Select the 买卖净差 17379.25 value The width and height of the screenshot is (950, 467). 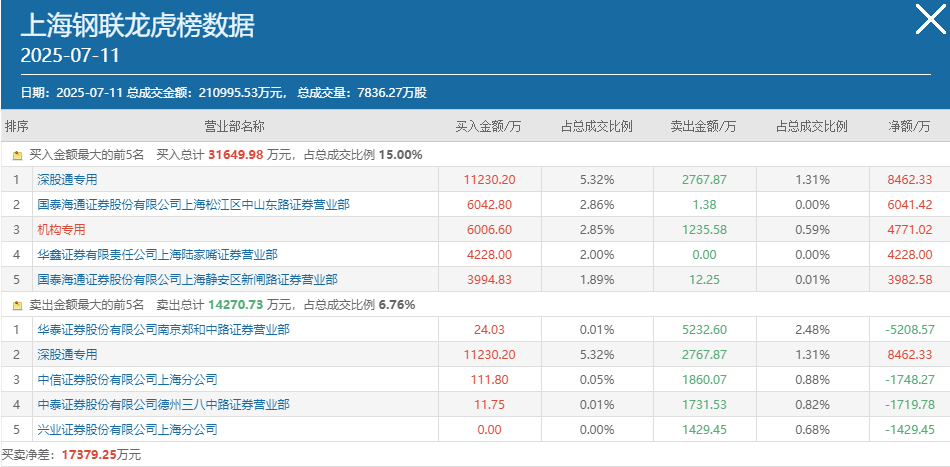pos(90,455)
